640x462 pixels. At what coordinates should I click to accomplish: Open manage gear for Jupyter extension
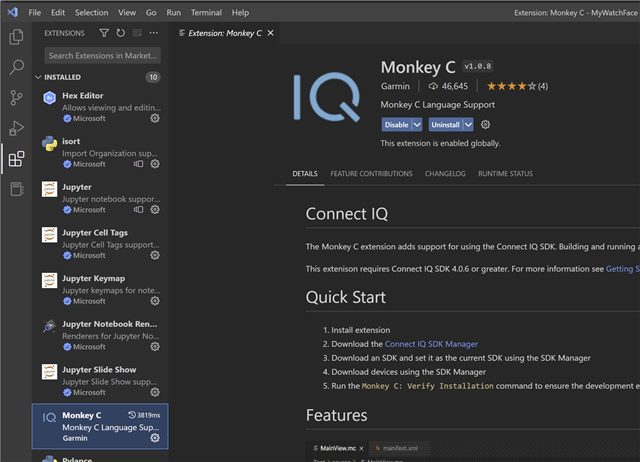pos(155,210)
